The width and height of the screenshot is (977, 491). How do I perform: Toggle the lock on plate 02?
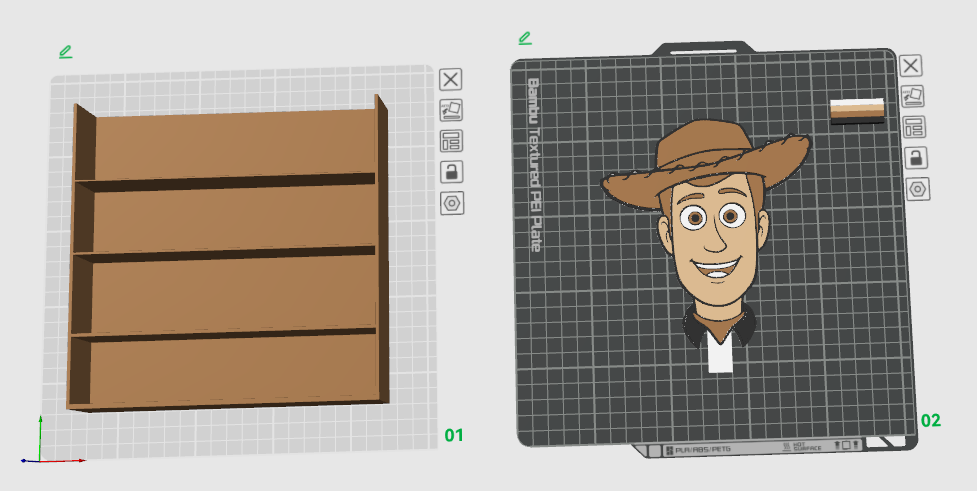[915, 158]
